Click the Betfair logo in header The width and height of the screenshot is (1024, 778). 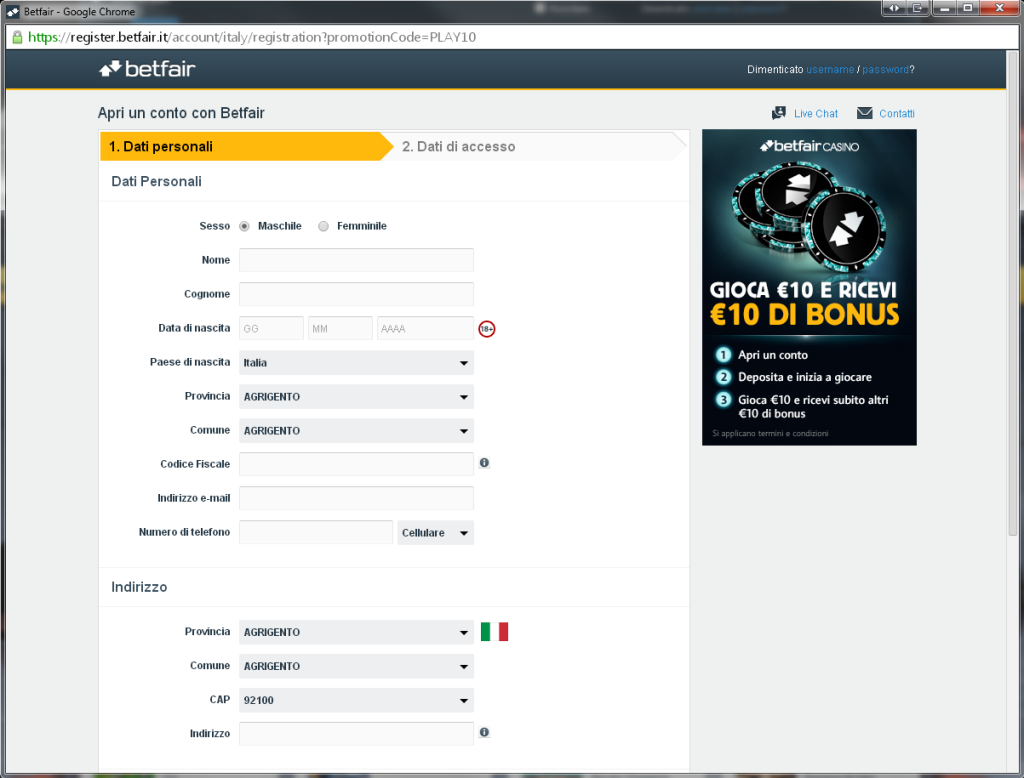coord(147,69)
